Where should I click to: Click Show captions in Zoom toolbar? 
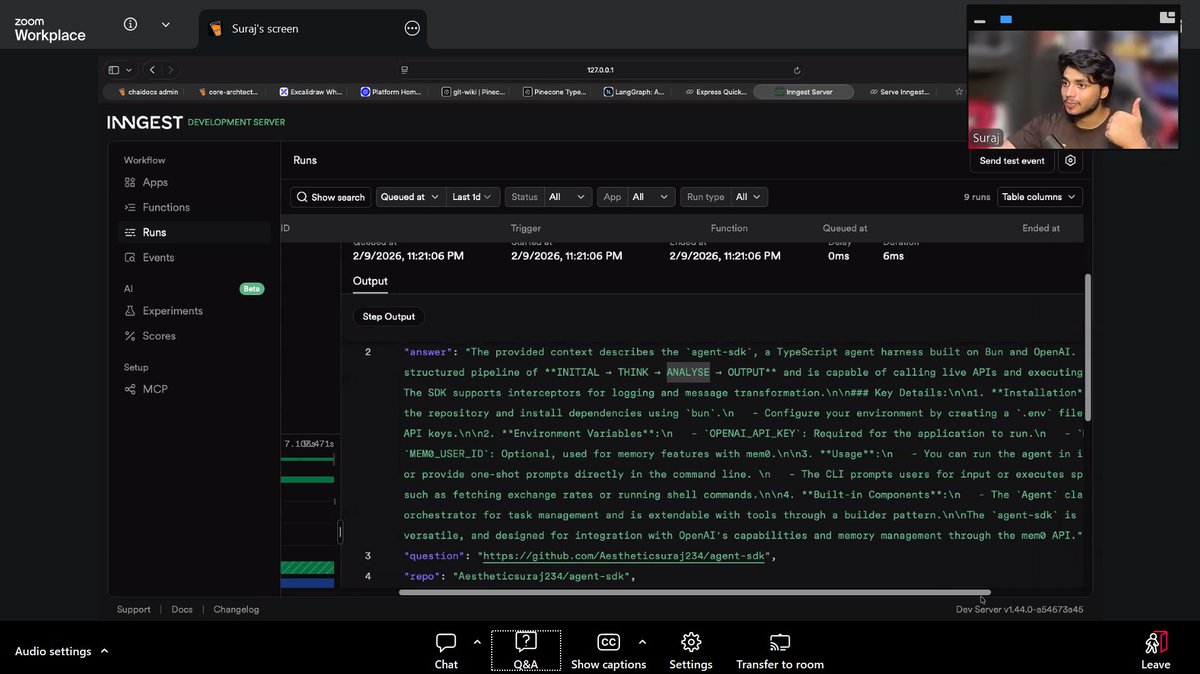tap(608, 651)
